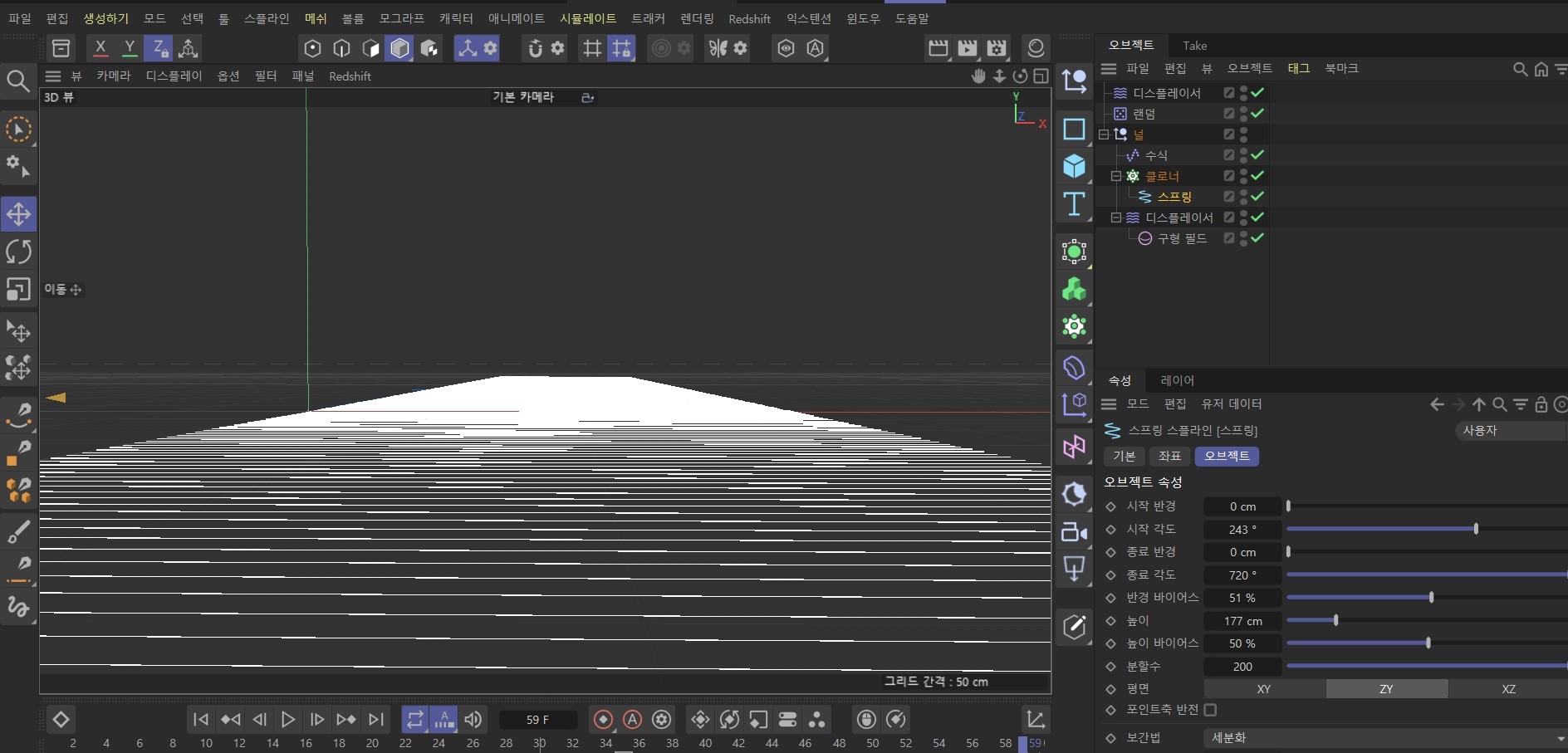
Task: Play the animation forward
Action: [x=288, y=720]
